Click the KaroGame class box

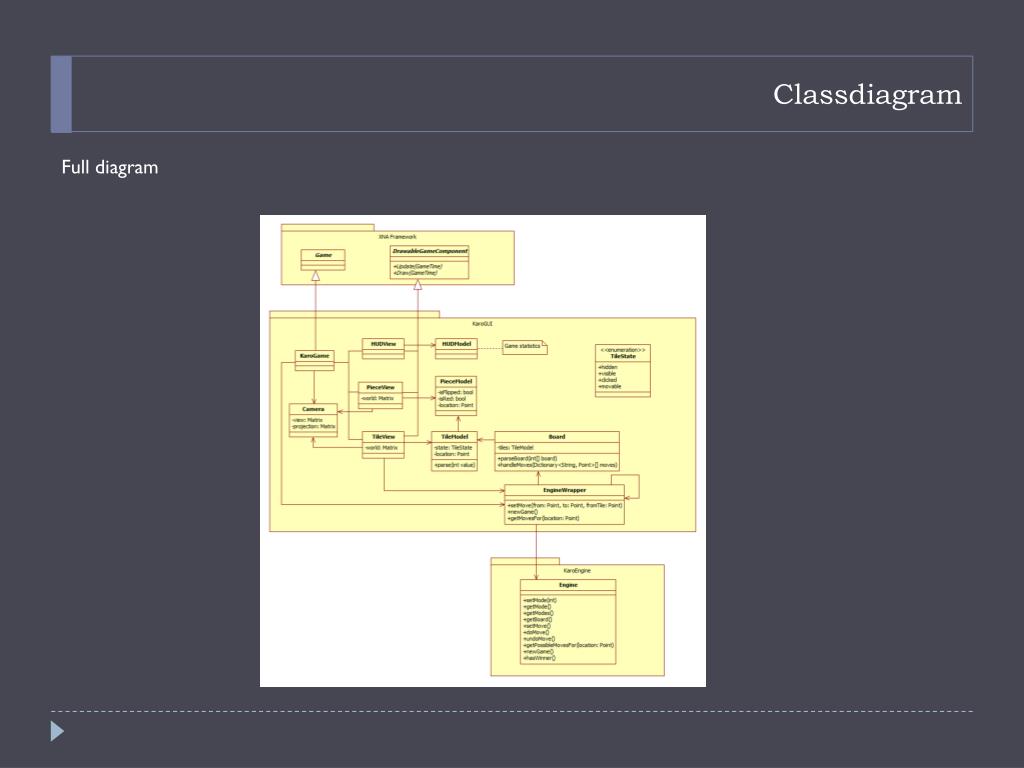pos(314,360)
